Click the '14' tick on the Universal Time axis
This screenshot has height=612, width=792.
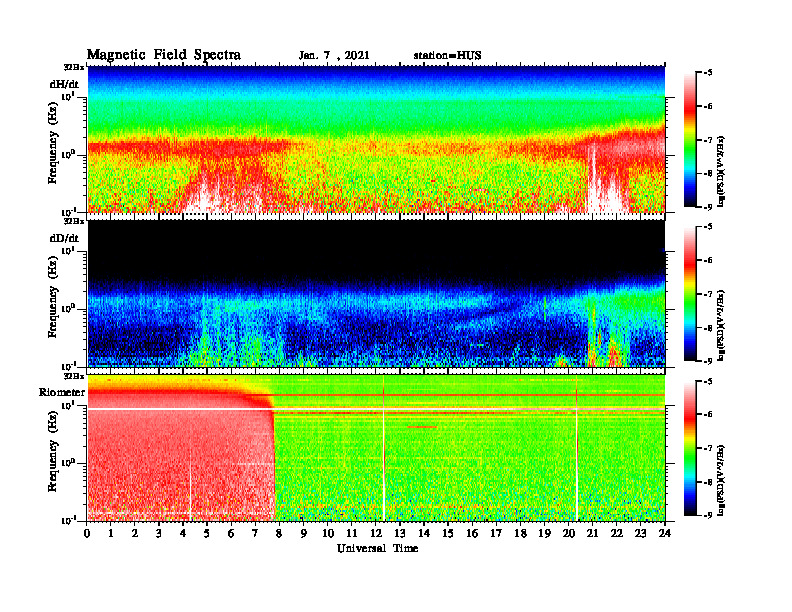[424, 533]
